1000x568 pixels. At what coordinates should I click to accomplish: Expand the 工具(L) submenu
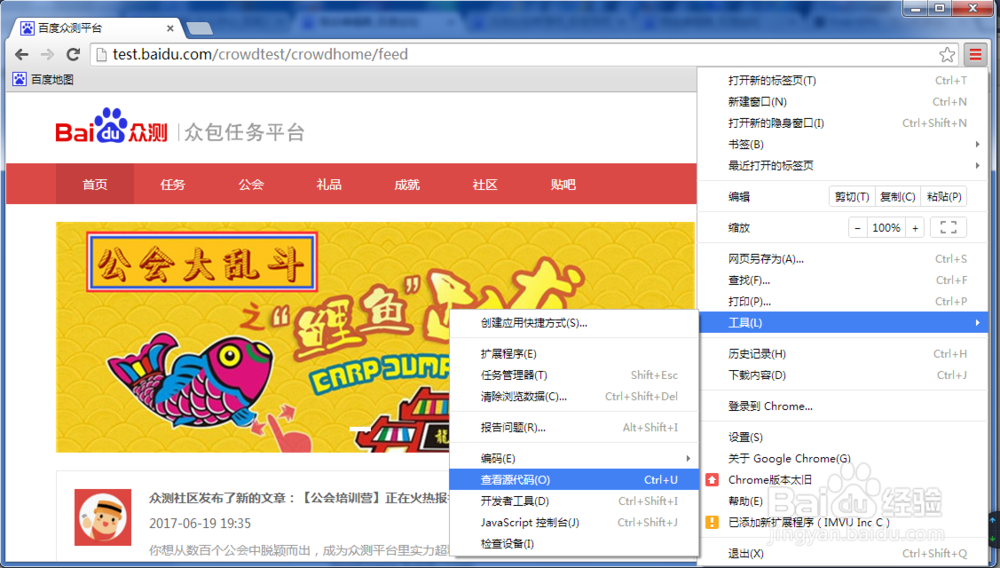point(843,323)
